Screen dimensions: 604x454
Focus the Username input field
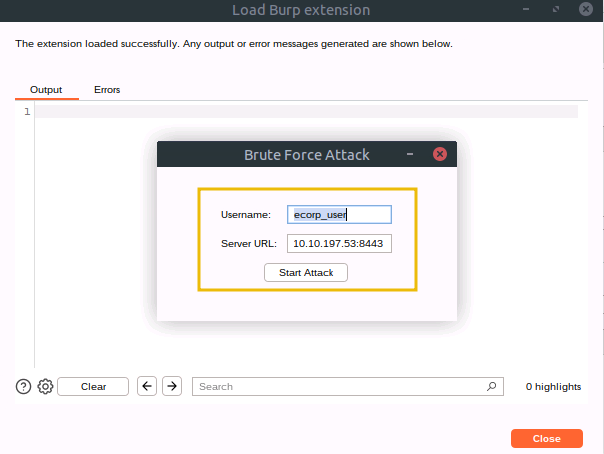339,214
